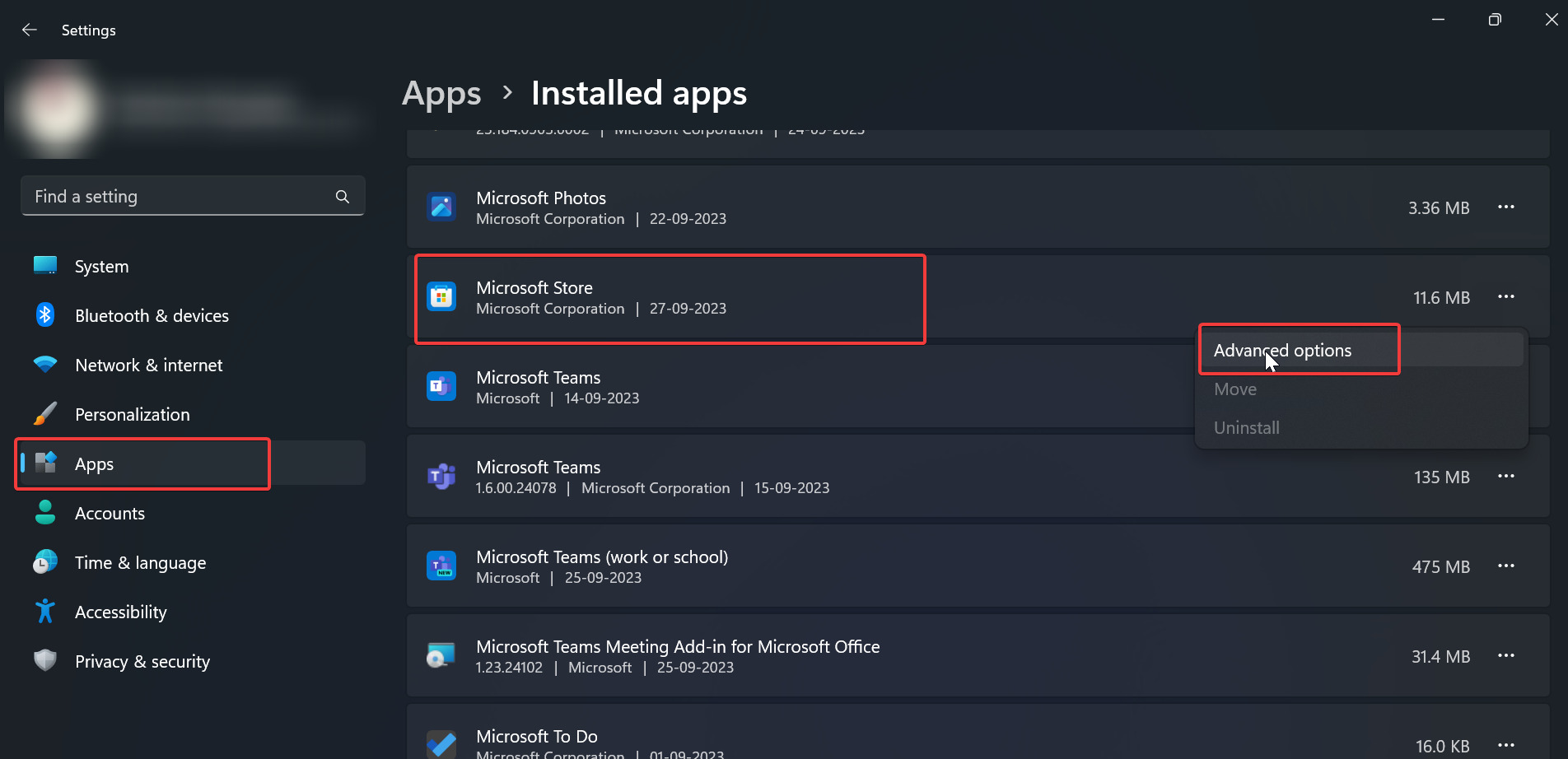The width and height of the screenshot is (1568, 759).
Task: Click the Installed apps heading
Action: coord(639,93)
